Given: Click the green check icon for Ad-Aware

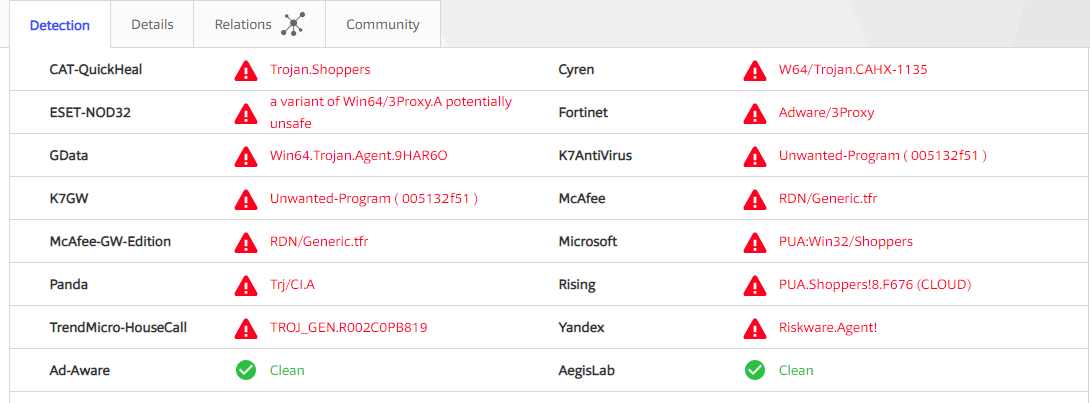Looking at the screenshot, I should 245,371.
